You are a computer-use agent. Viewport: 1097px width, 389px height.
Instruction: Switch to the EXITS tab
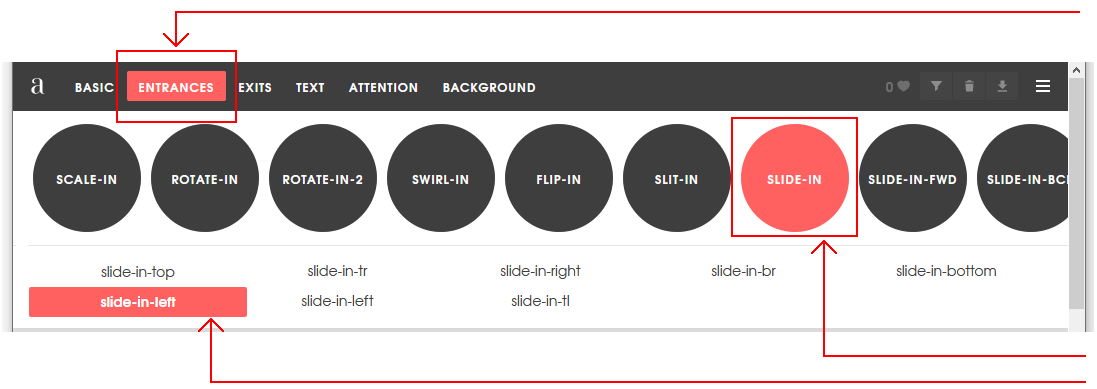click(255, 87)
